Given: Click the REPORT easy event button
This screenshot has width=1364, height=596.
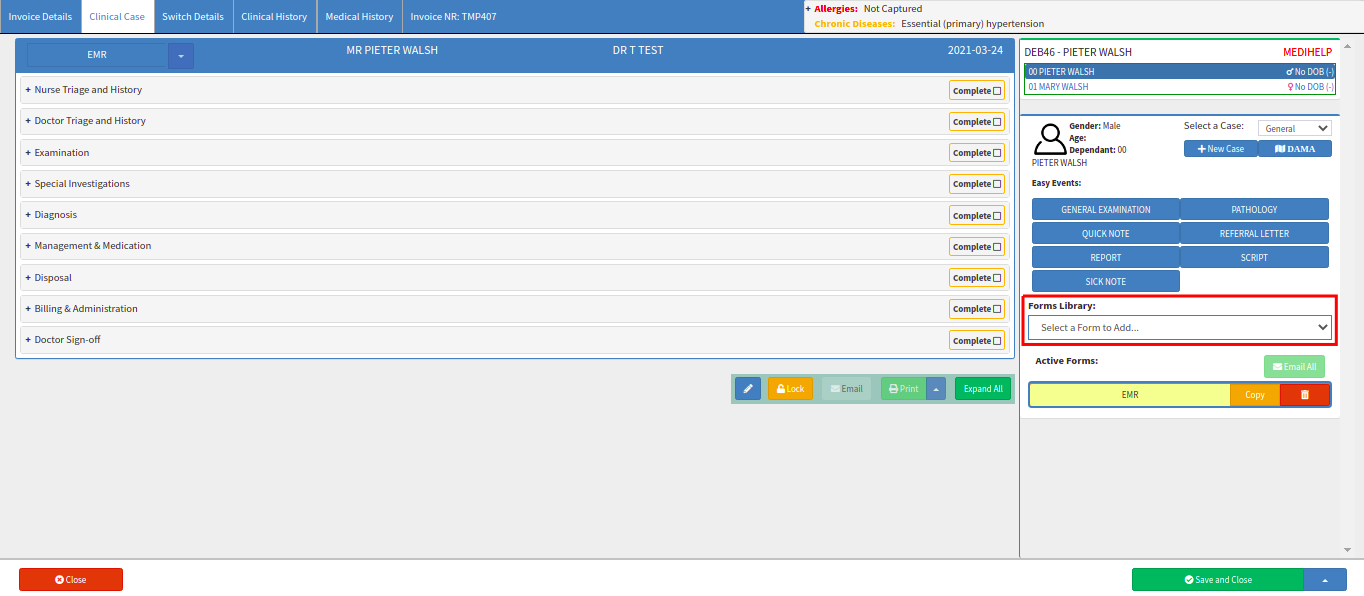Looking at the screenshot, I should pos(1106,257).
